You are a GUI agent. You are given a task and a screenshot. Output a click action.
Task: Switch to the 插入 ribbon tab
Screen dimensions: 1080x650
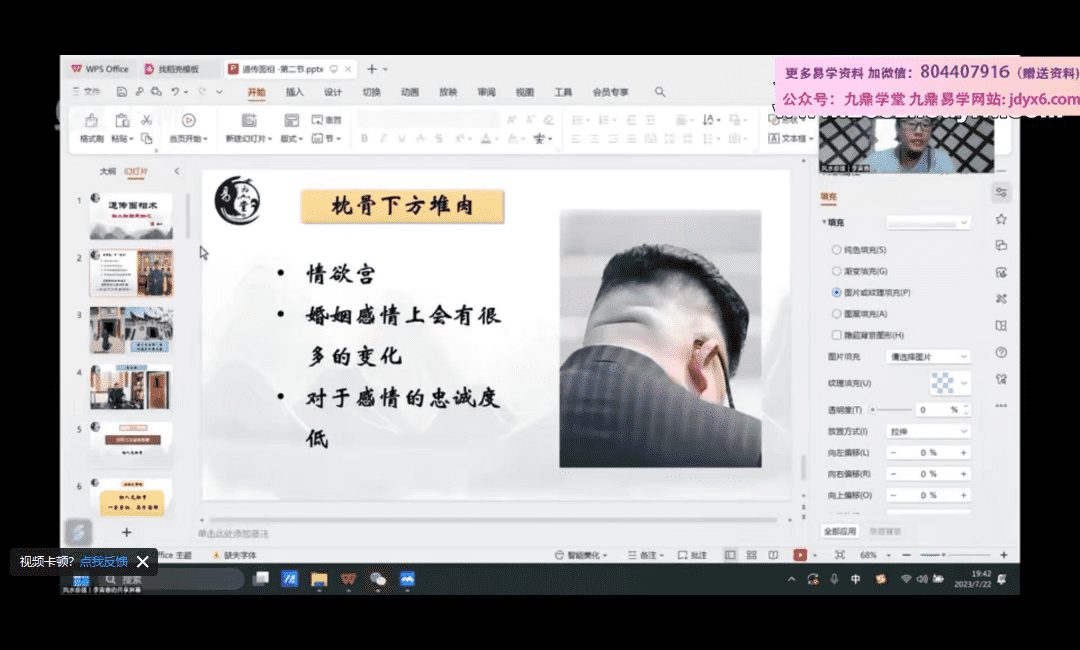[295, 92]
